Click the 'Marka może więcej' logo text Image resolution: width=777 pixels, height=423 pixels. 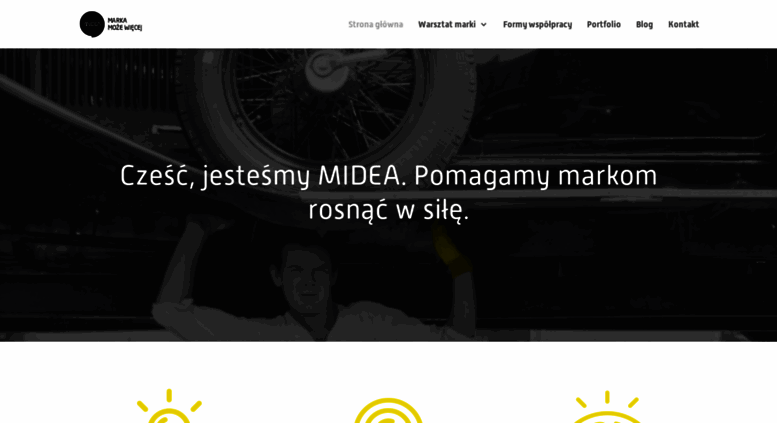125,24
